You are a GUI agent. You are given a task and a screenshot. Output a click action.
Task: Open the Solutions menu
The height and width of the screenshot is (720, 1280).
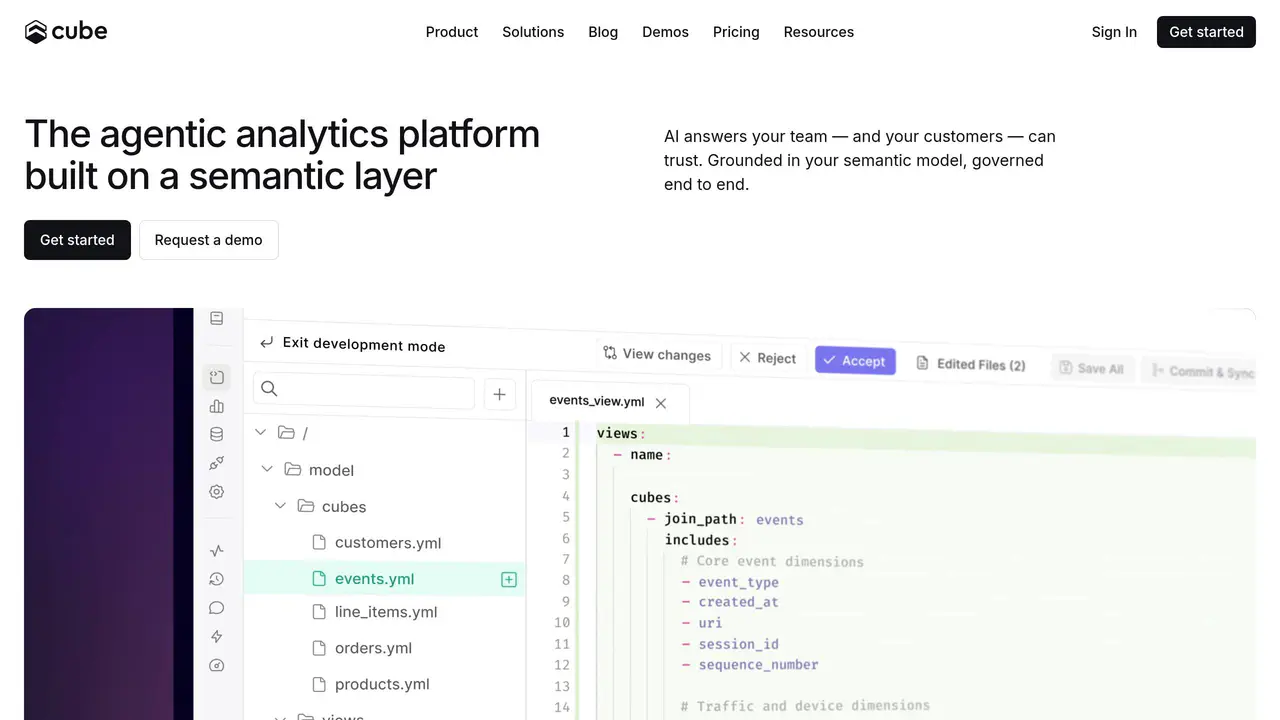533,32
